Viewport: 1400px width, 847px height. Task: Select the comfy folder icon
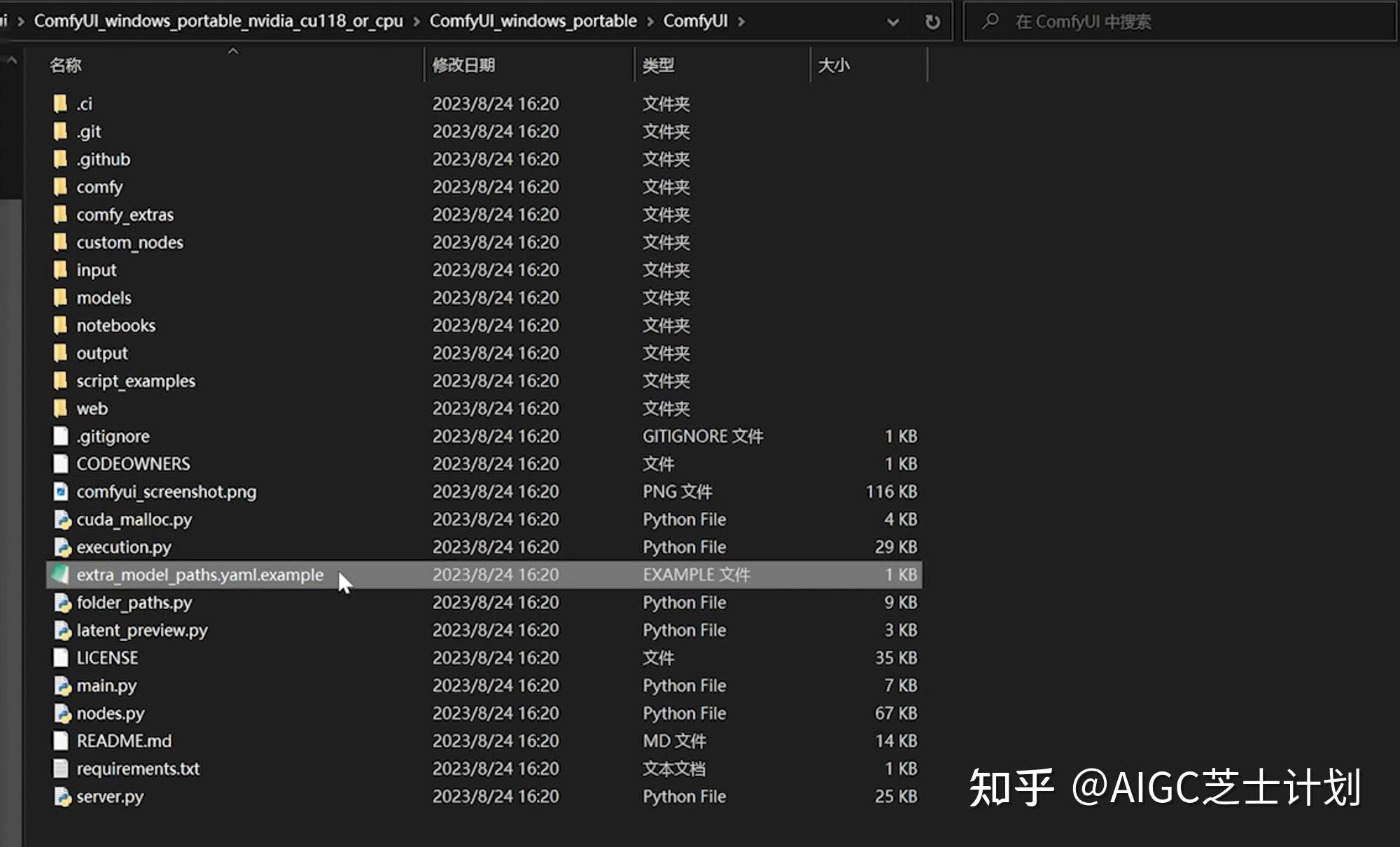tap(61, 187)
